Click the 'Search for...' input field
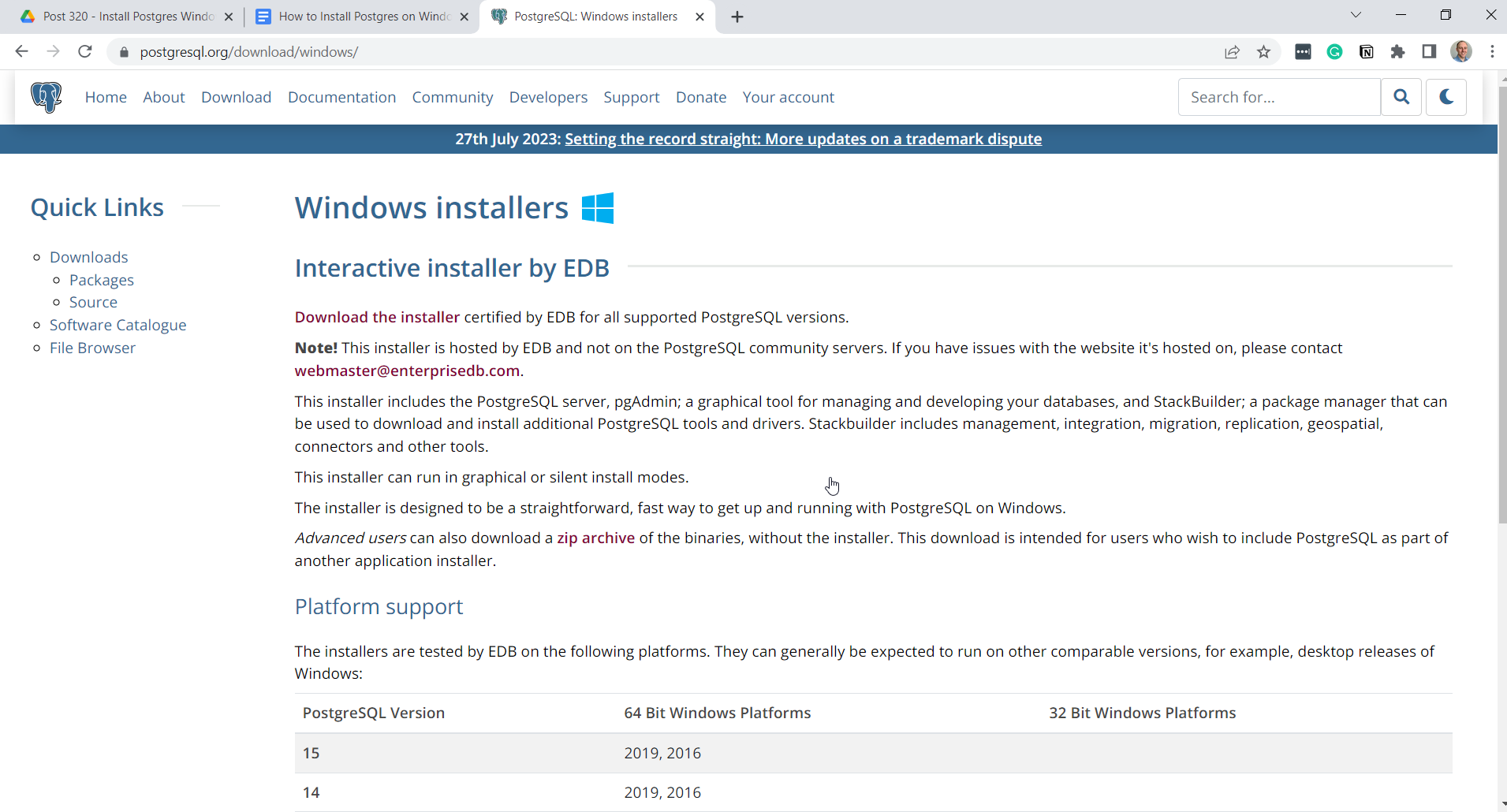 pos(1278,97)
